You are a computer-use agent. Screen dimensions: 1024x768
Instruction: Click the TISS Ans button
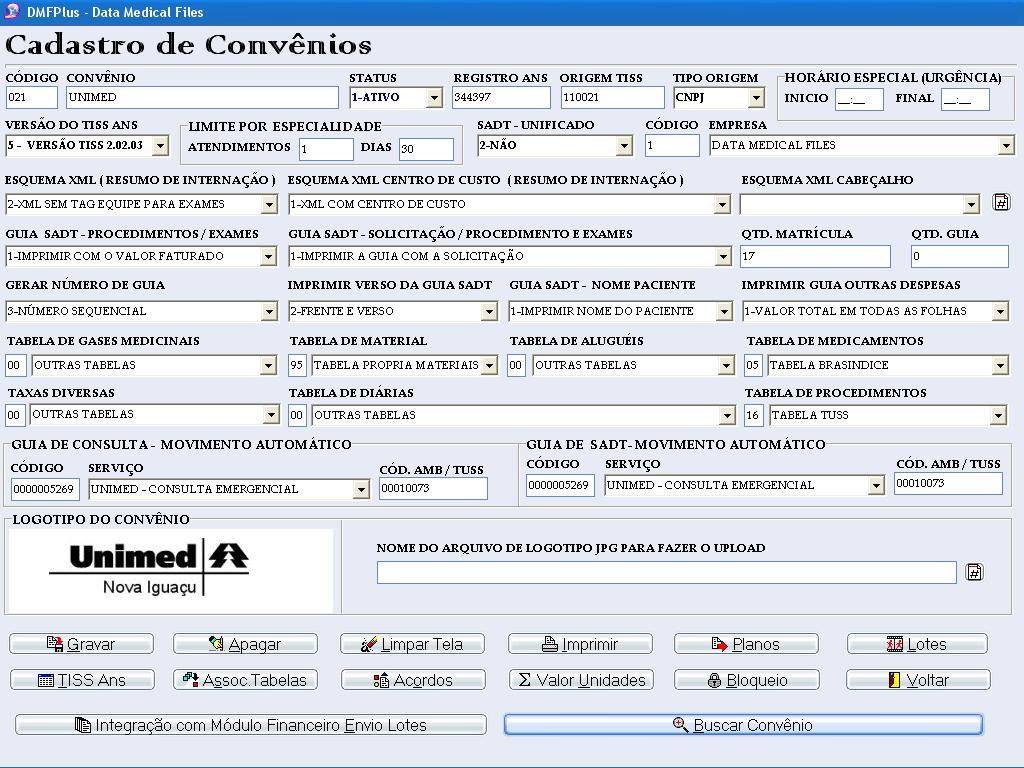click(x=82, y=680)
